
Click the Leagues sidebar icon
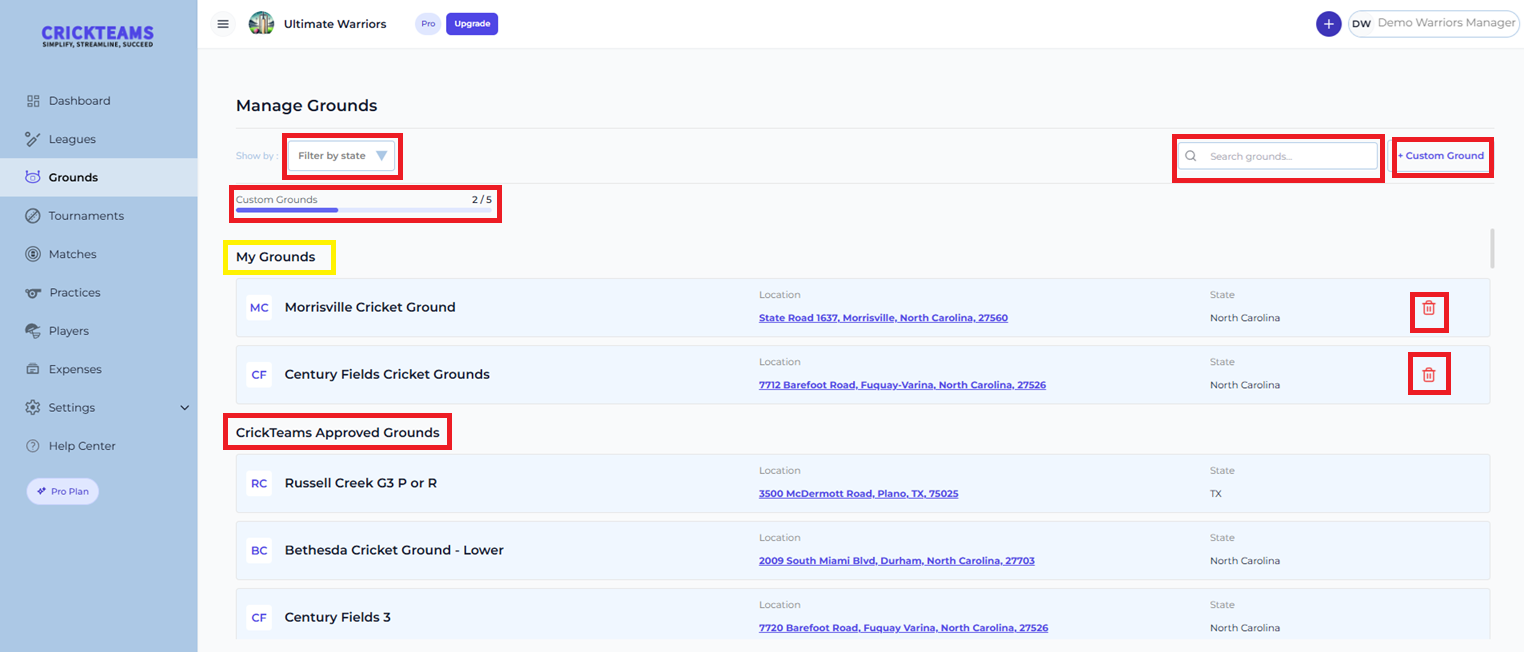tap(33, 139)
